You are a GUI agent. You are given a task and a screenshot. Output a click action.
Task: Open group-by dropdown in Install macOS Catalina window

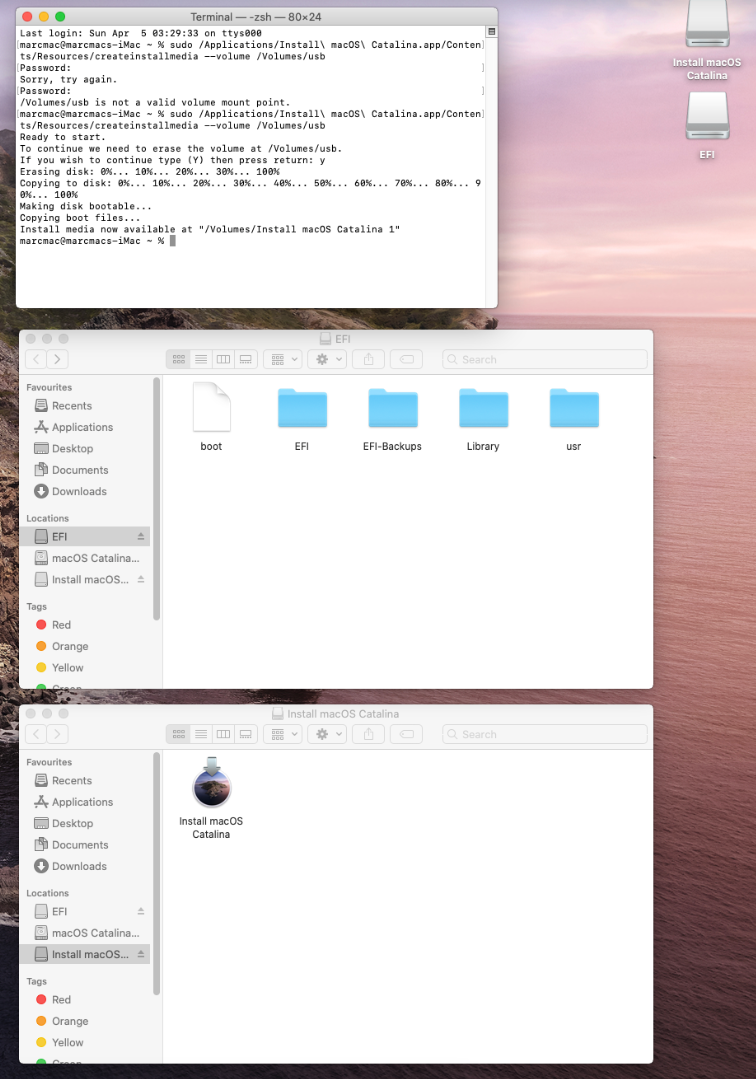tap(283, 734)
